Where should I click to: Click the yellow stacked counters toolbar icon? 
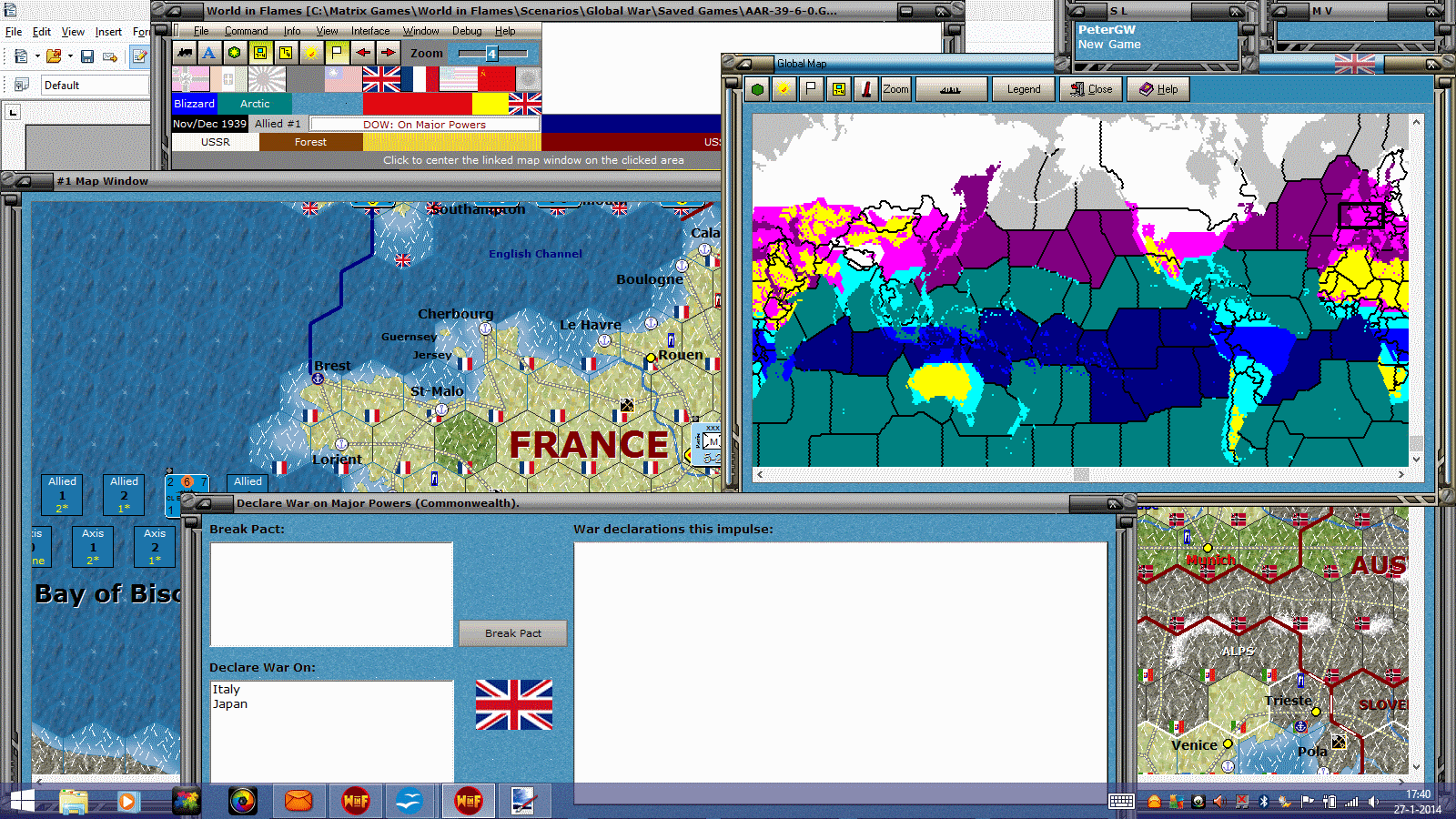pos(286,53)
